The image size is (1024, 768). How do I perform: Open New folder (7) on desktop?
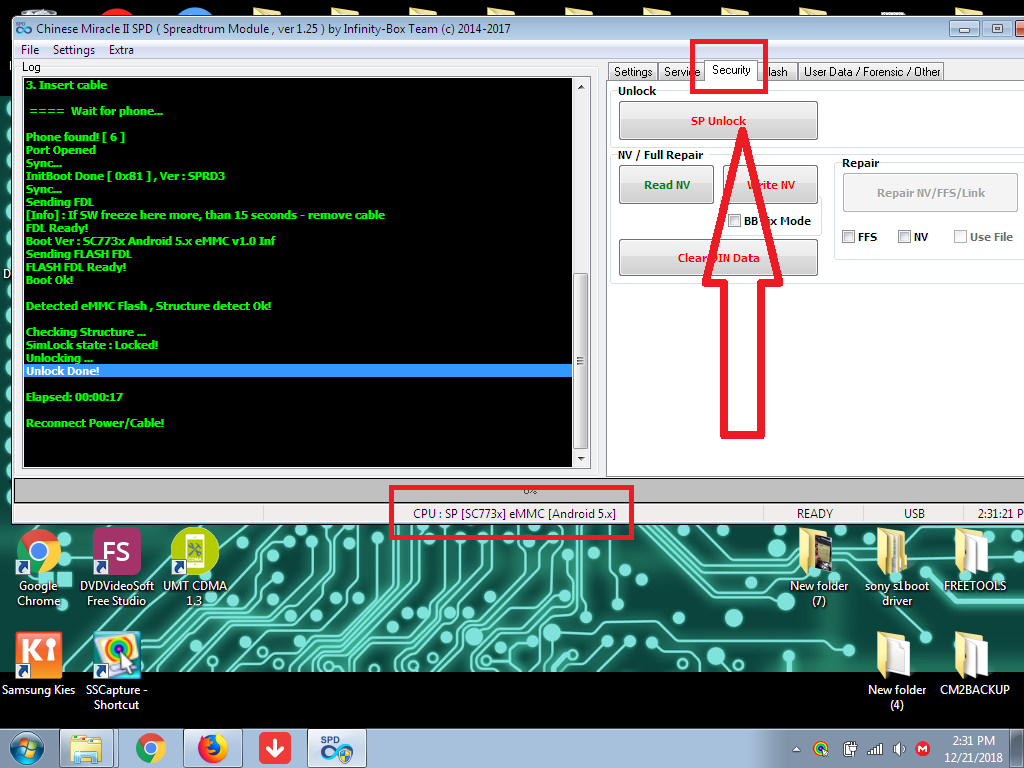pyautogui.click(x=819, y=567)
